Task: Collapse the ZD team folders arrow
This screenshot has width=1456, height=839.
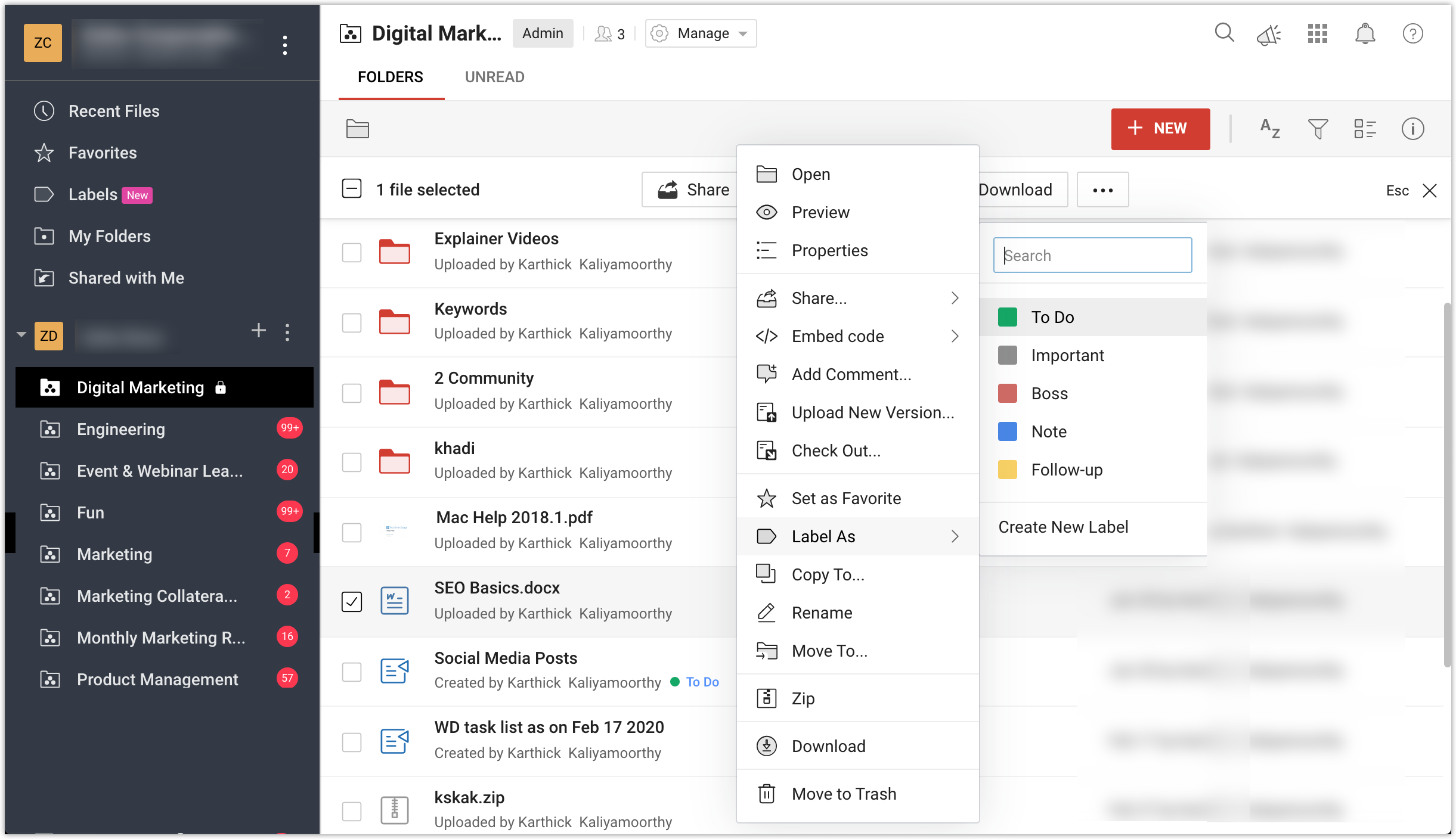Action: [21, 334]
